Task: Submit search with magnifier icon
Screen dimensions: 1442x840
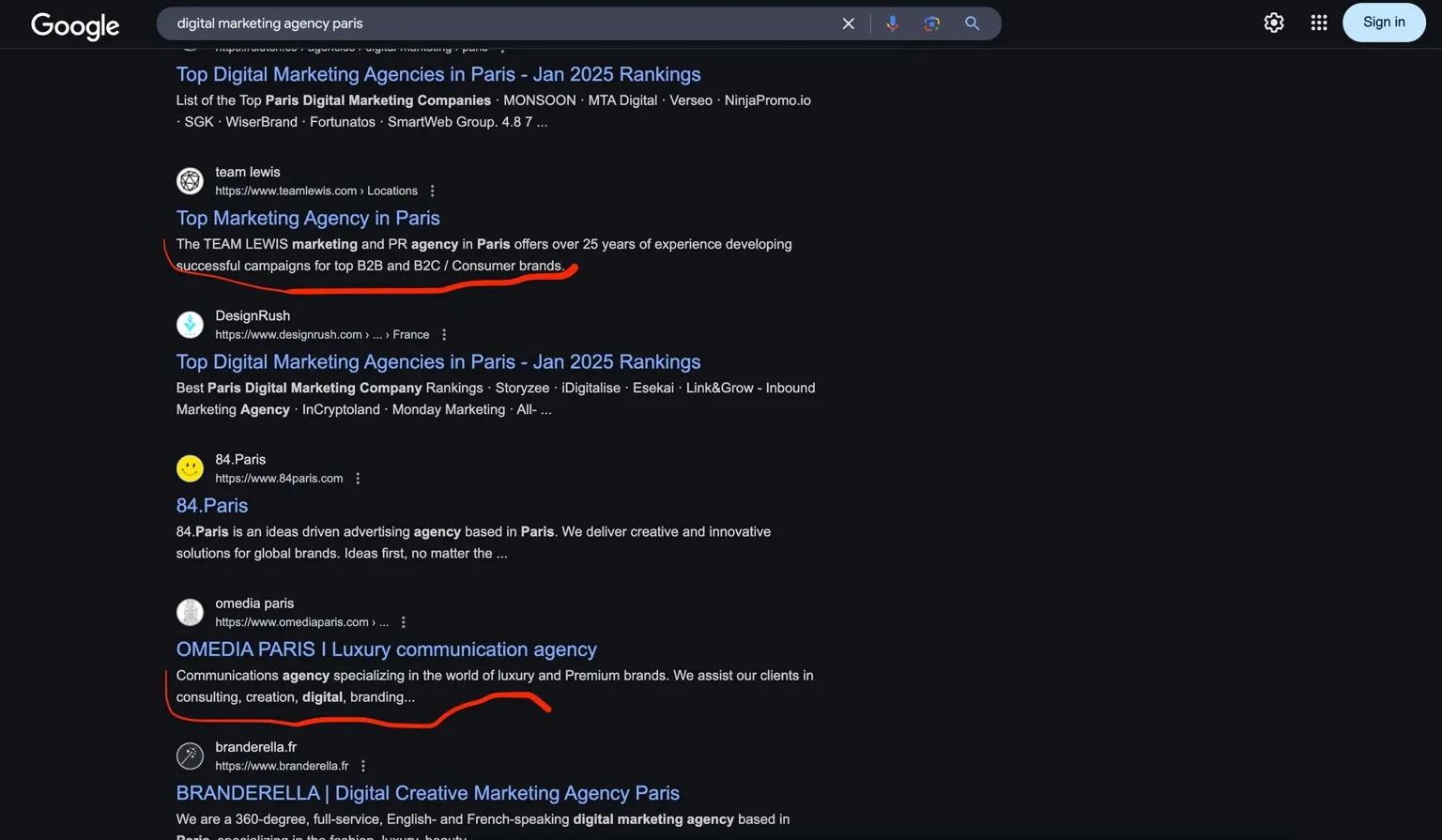Action: pos(972,23)
